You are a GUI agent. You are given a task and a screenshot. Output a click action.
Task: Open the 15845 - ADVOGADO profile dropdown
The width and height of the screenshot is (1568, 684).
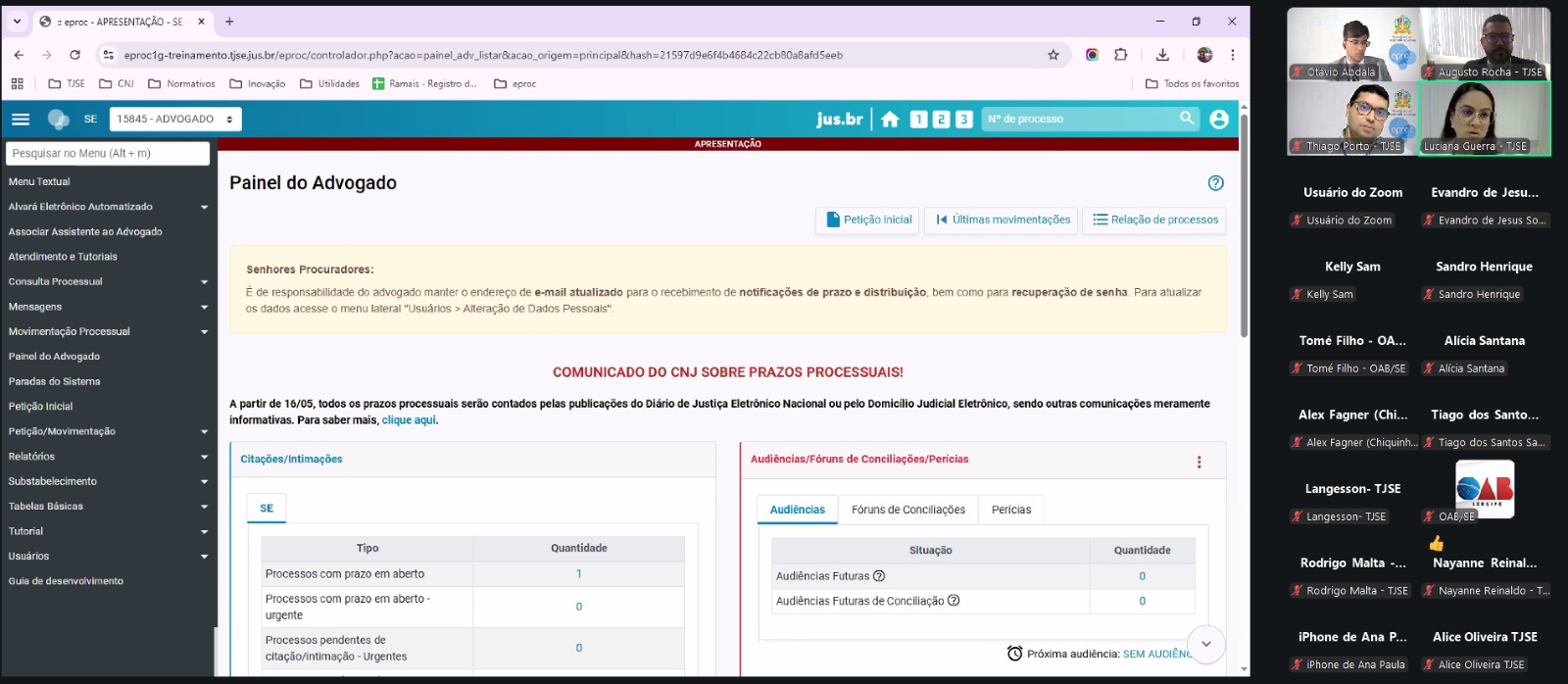pyautogui.click(x=174, y=119)
